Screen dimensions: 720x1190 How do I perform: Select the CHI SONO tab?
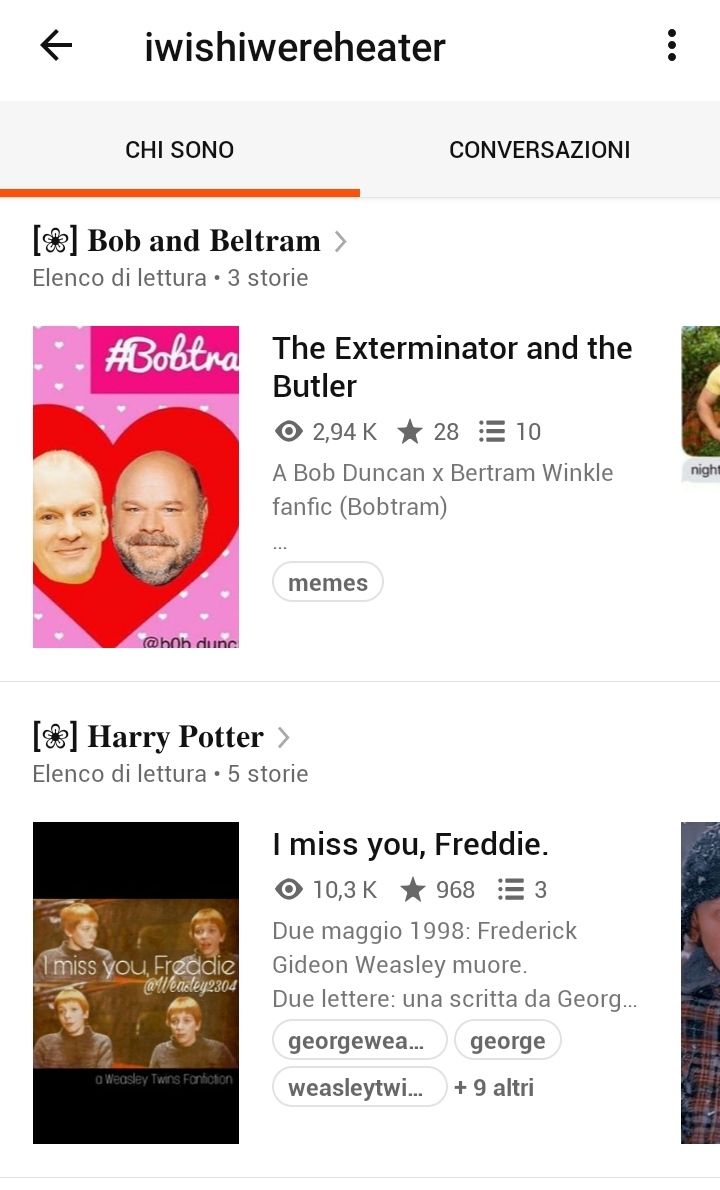[x=180, y=150]
